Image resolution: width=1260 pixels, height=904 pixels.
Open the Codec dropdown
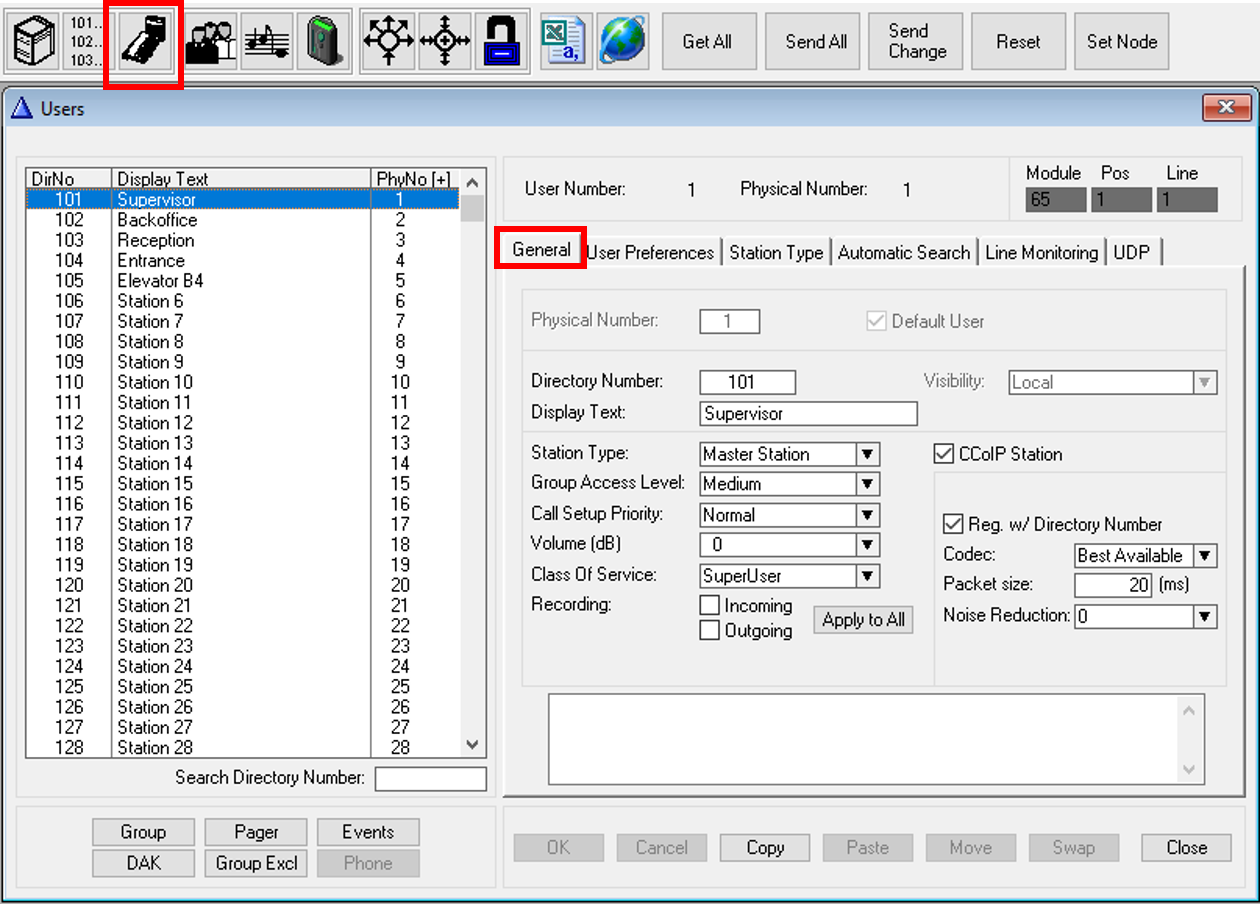click(x=1205, y=556)
